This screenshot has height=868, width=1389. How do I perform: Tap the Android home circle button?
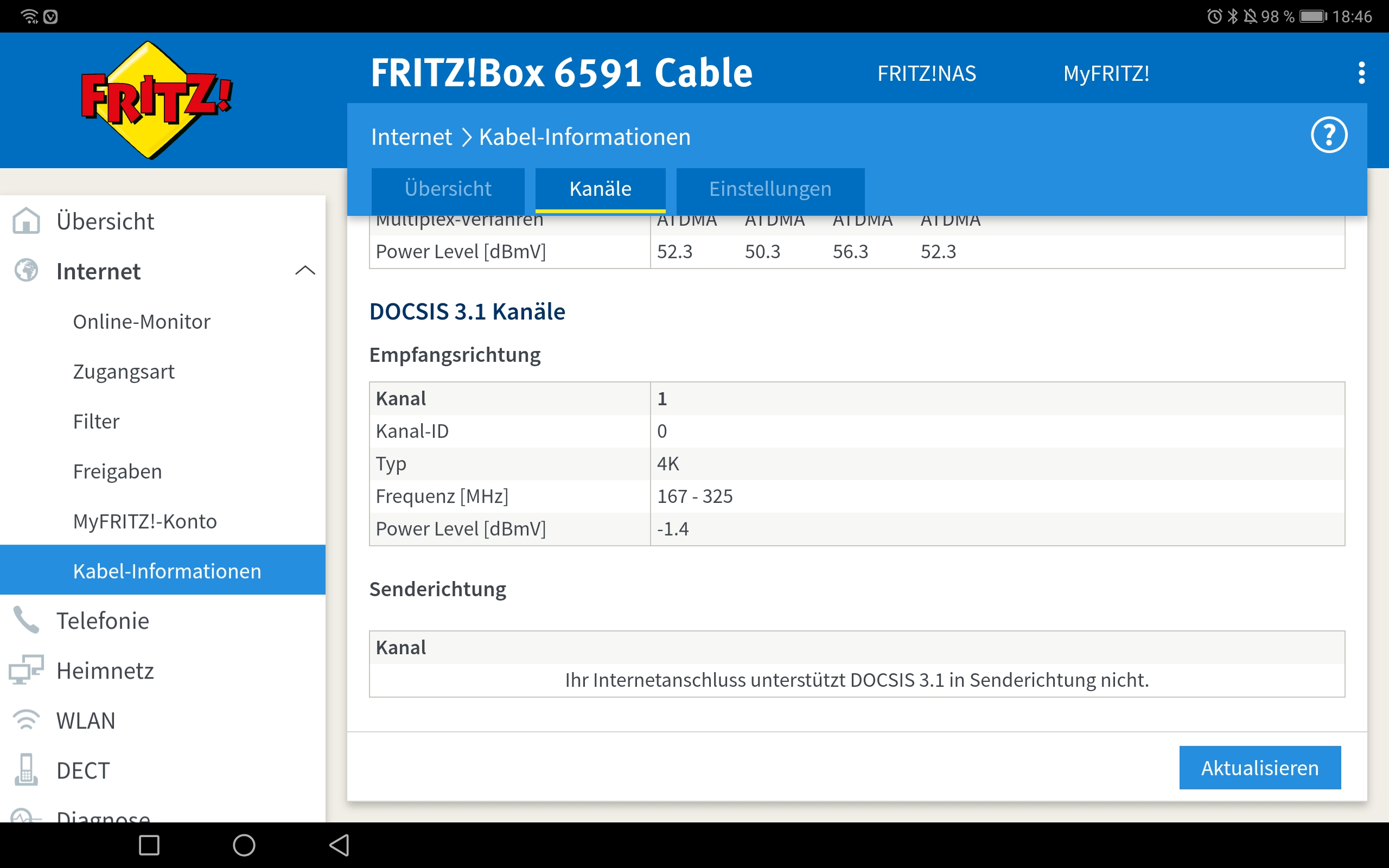click(244, 845)
